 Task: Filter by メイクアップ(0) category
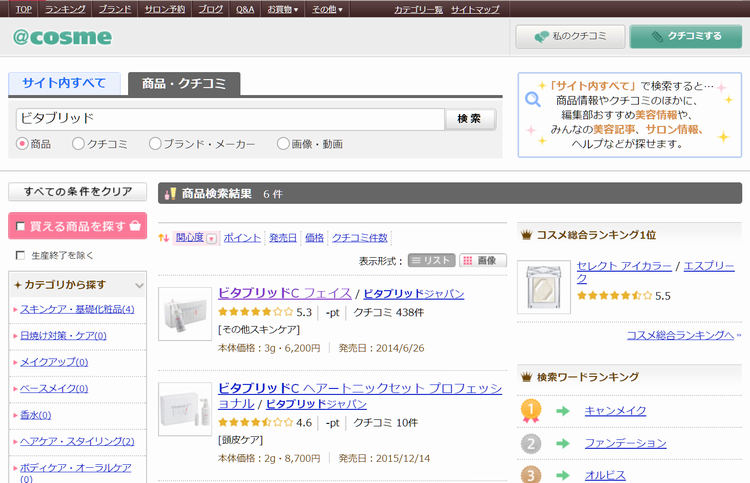[54, 362]
